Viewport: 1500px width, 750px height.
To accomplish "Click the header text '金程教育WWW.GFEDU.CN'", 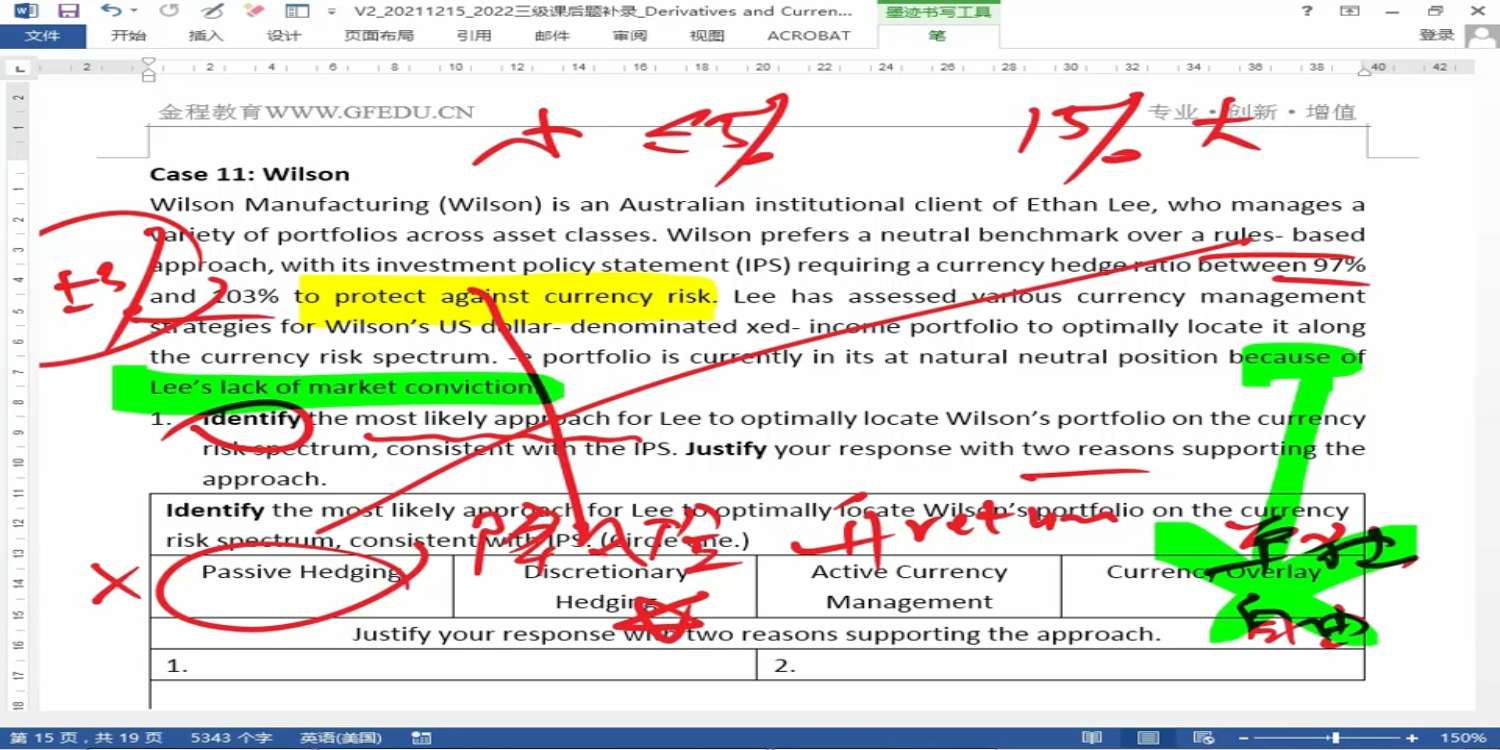I will (x=316, y=113).
